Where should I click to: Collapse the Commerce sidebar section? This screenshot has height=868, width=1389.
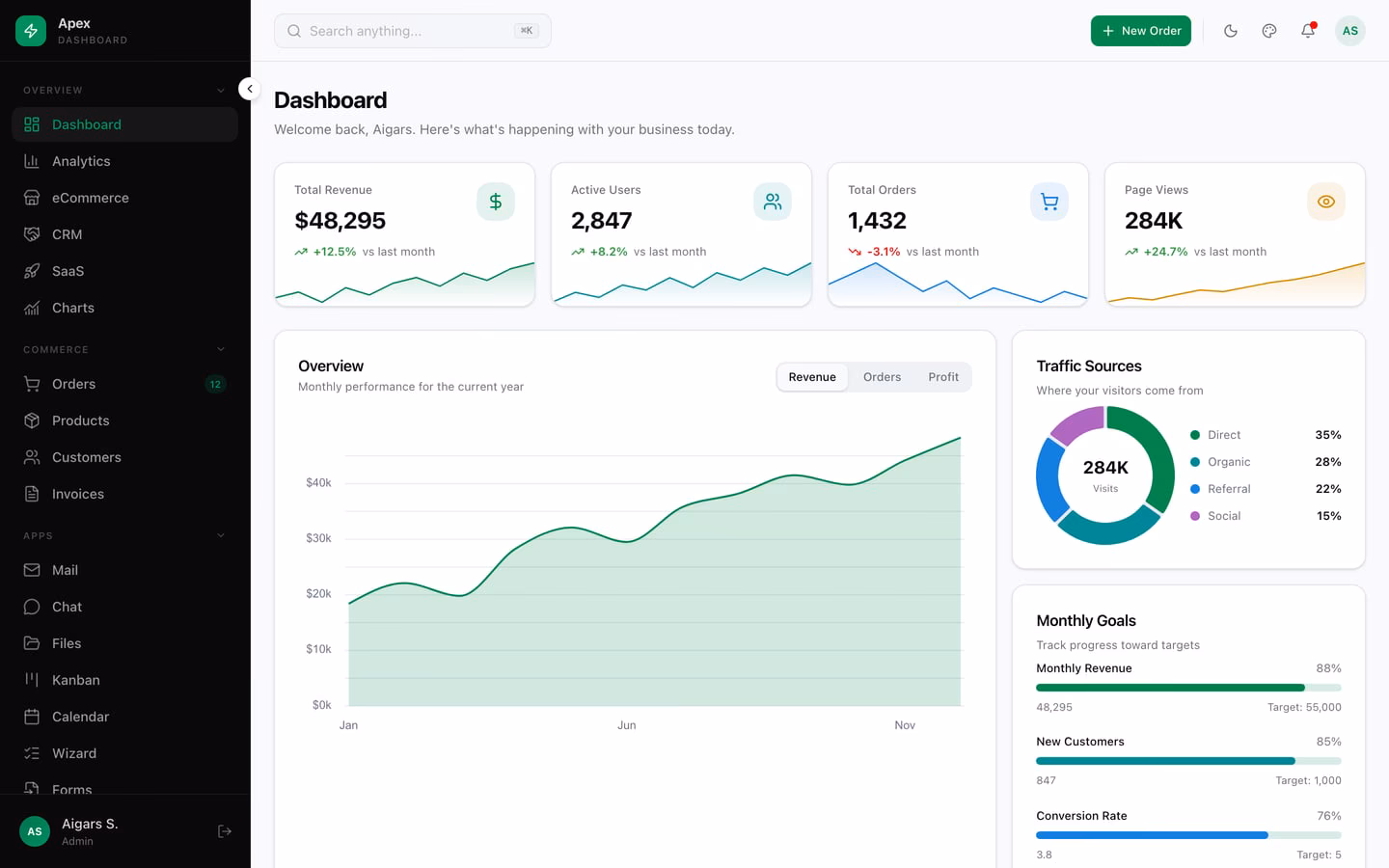click(124, 349)
